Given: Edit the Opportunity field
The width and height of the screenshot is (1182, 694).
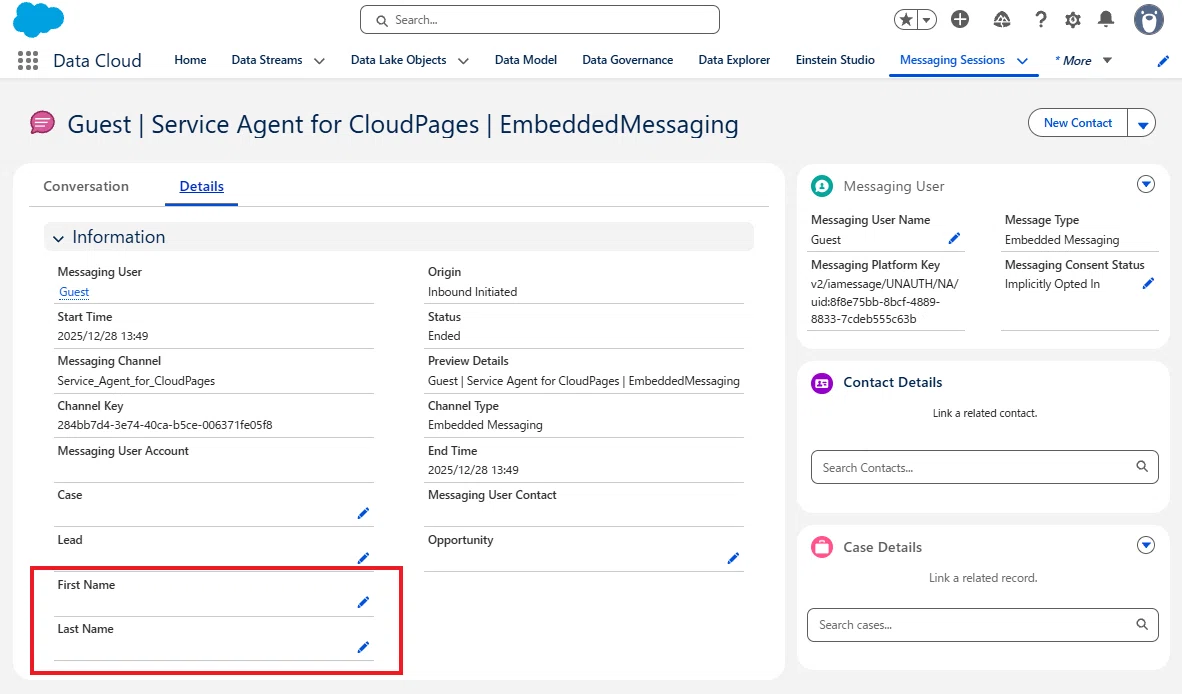Looking at the screenshot, I should (733, 558).
